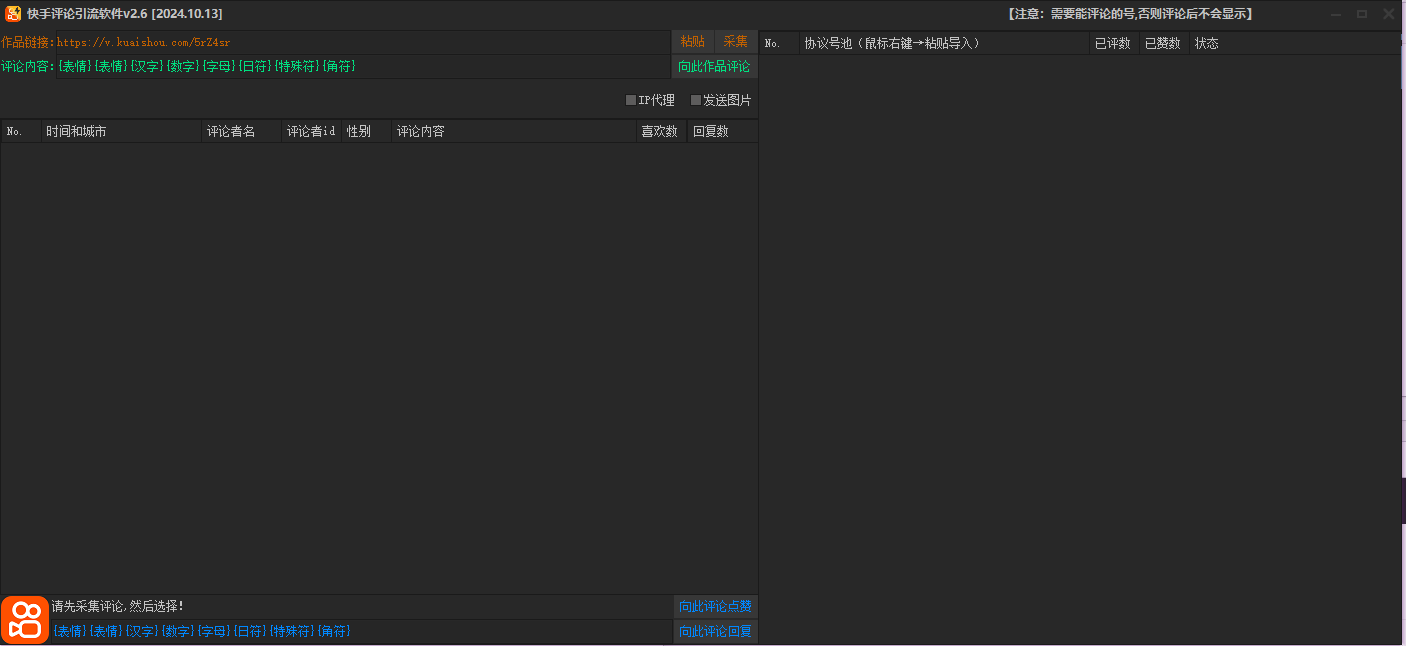Click the 回复数 column header
The image size is (1406, 646).
click(x=721, y=131)
